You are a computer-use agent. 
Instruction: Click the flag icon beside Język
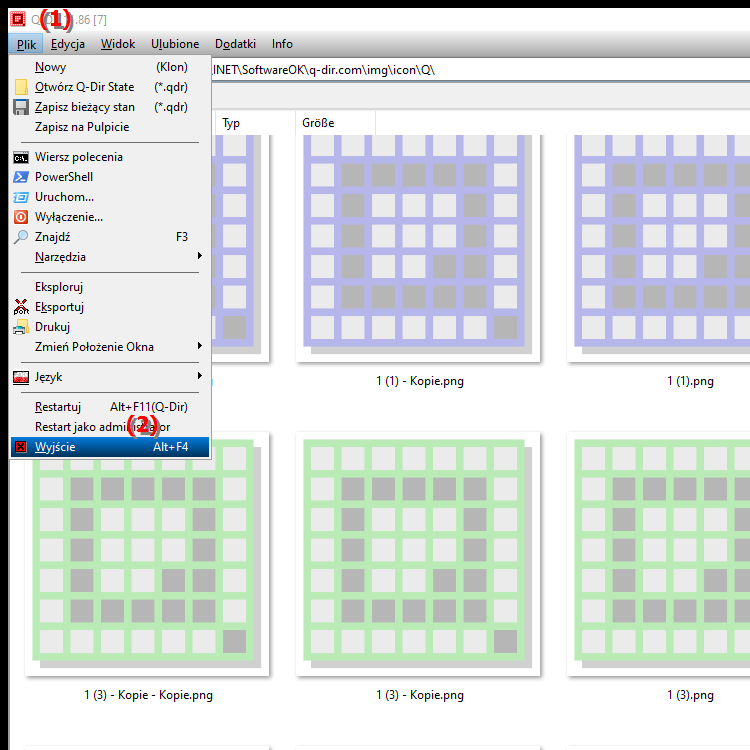[x=21, y=377]
